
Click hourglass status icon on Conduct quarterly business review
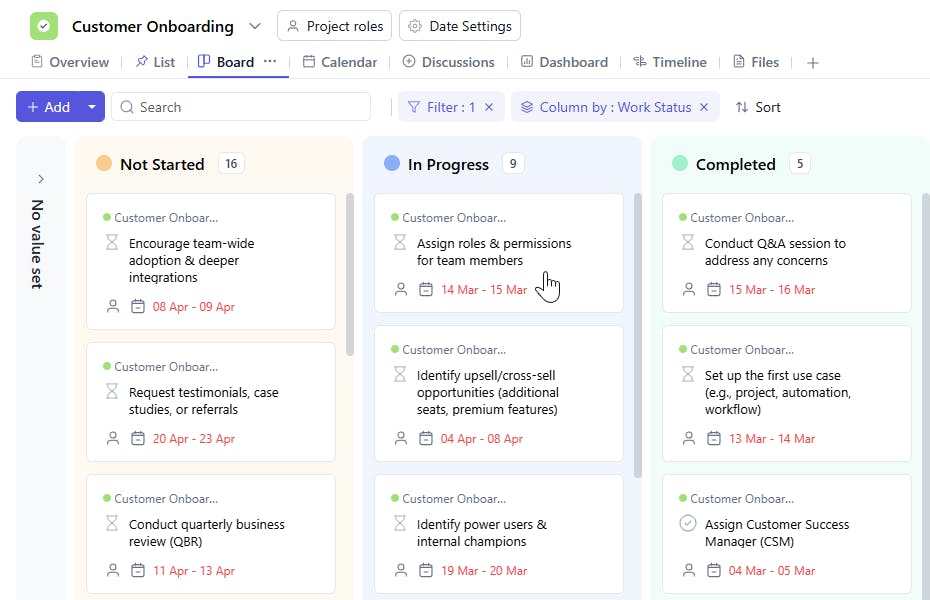coord(112,524)
